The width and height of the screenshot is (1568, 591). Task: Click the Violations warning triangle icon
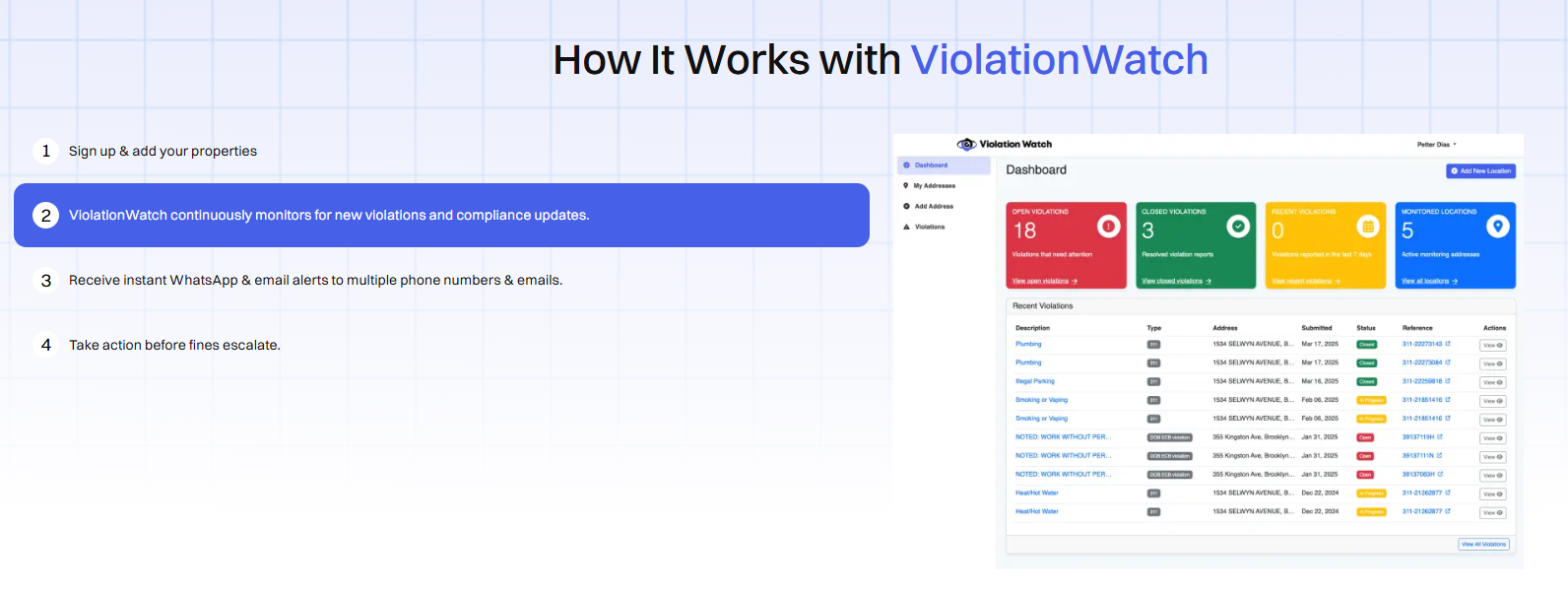pos(907,227)
